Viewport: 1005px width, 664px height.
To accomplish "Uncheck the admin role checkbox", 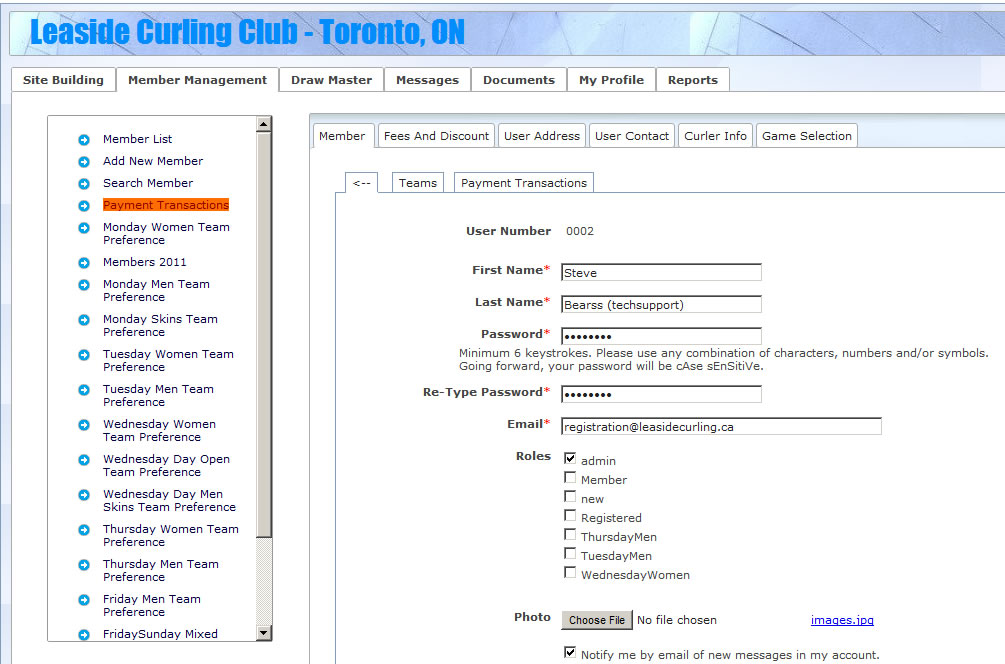I will tap(570, 458).
